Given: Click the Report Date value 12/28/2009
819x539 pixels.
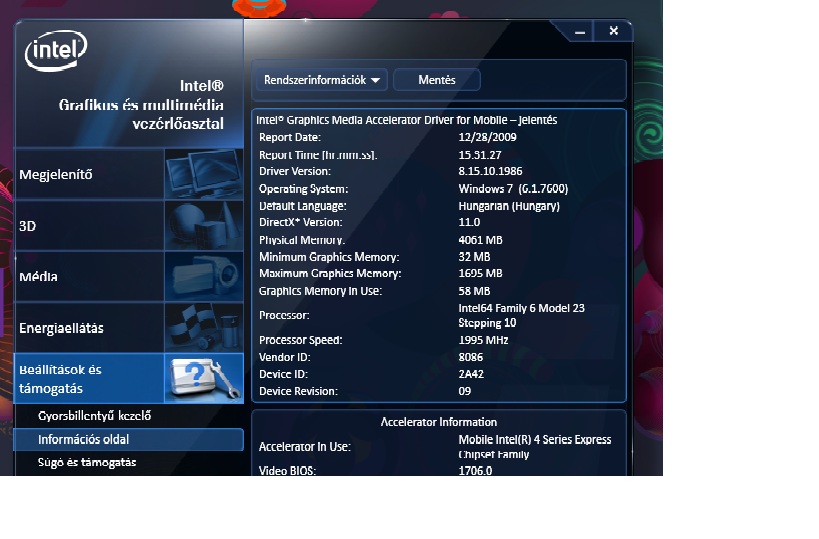Looking at the screenshot, I should pos(487,137).
